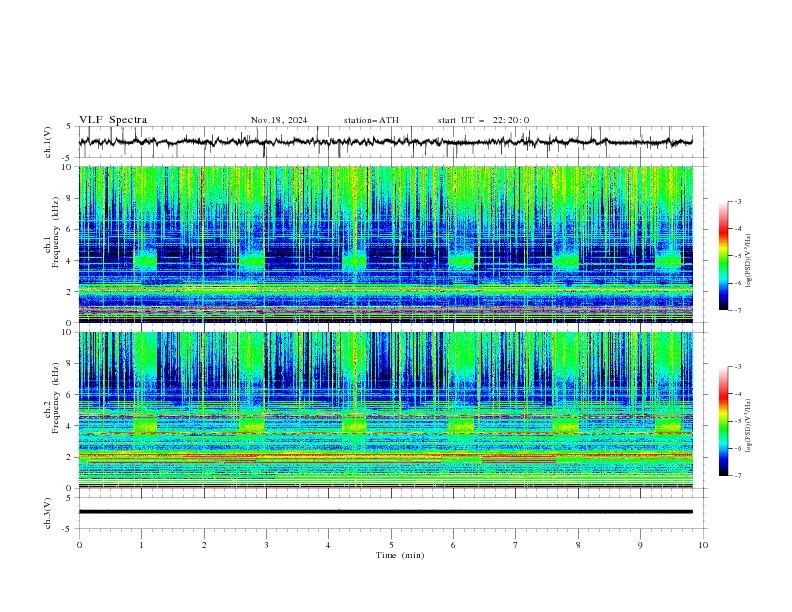Click the ch.2 spectrogram panel
Screen dimensions: 792x612
pos(386,410)
